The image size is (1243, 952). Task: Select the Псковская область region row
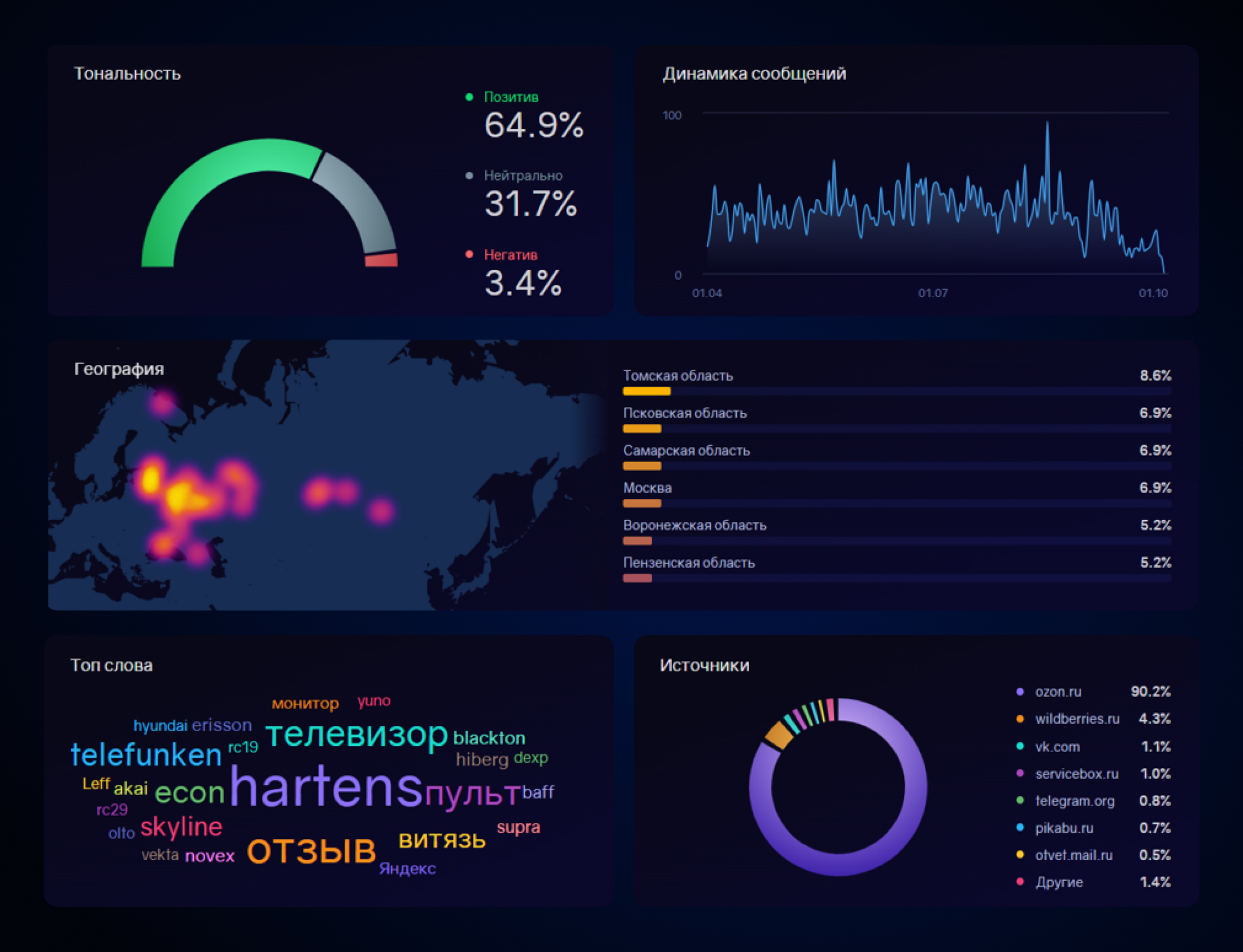point(897,420)
